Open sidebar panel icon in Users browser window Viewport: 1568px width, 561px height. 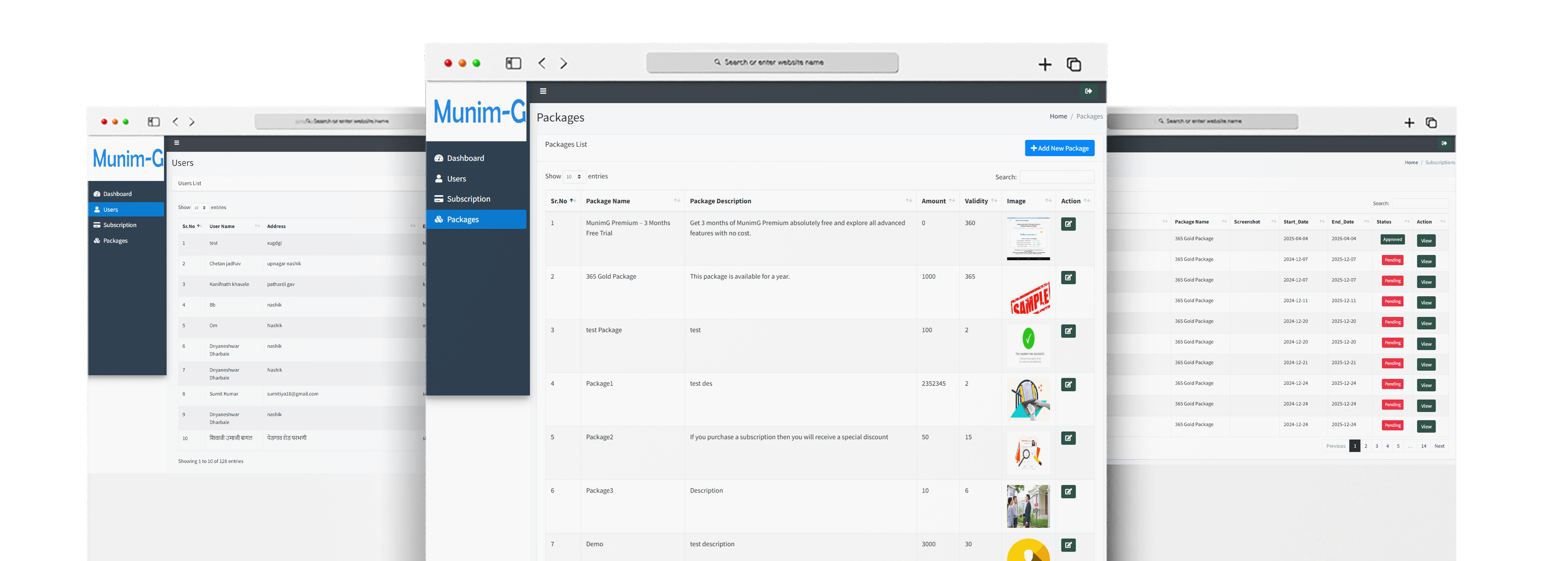[153, 122]
